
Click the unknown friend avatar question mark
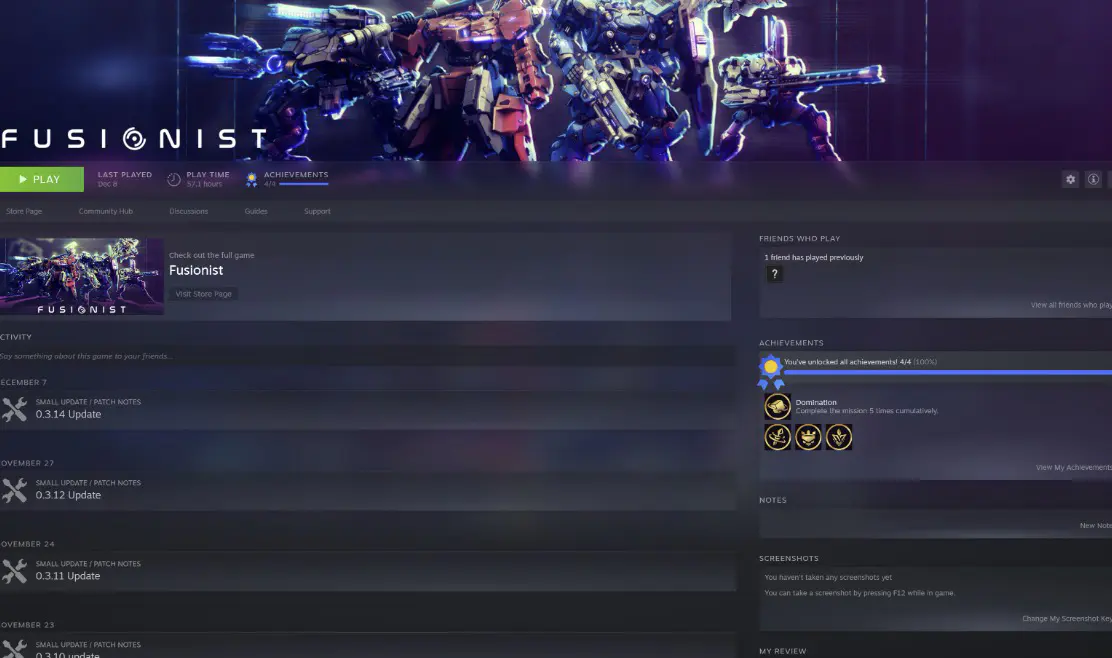pos(774,274)
